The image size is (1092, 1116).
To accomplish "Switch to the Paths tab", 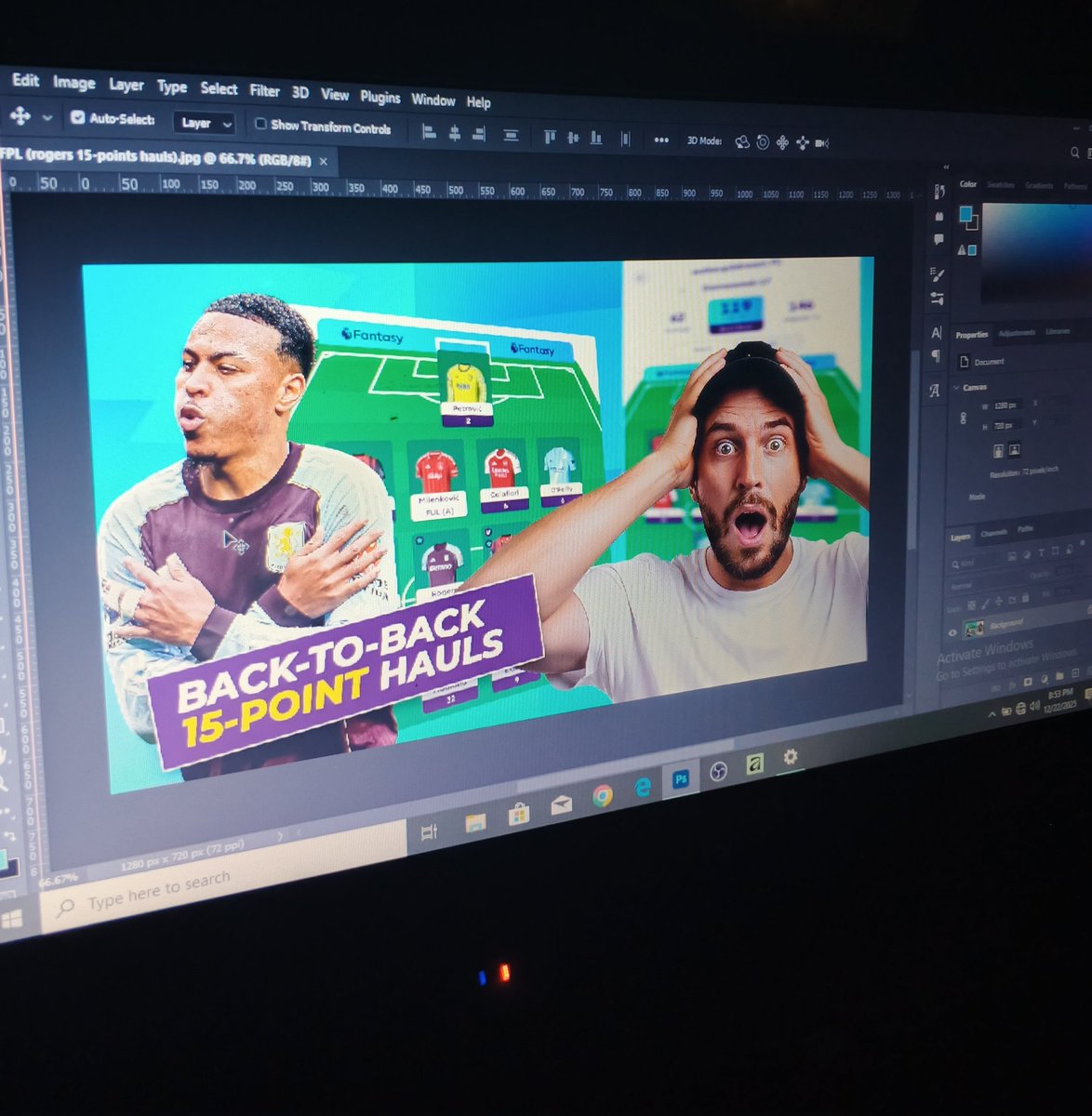I will pos(1024,530).
